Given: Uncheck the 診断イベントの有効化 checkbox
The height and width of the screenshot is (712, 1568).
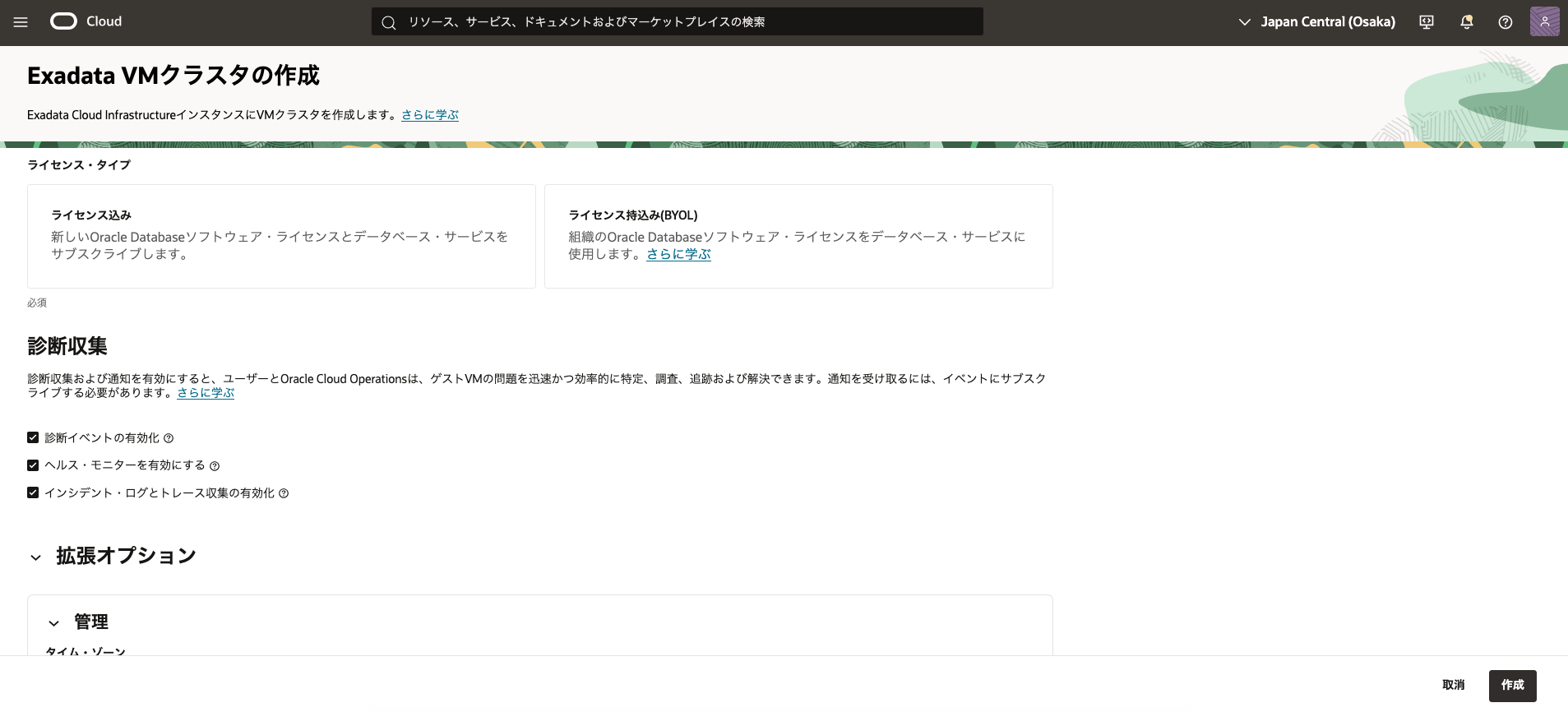Looking at the screenshot, I should (33, 437).
